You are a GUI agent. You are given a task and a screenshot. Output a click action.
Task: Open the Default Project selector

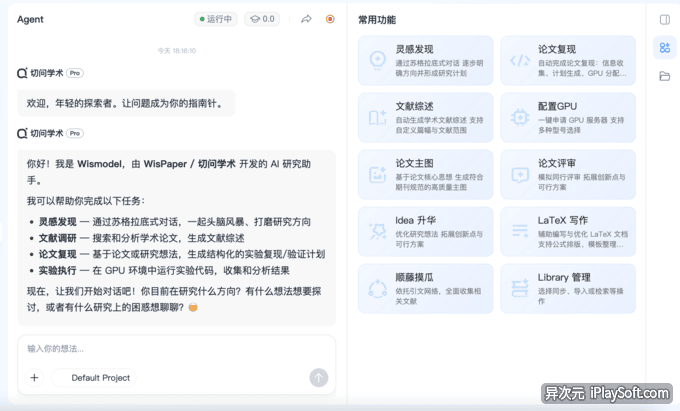point(94,378)
